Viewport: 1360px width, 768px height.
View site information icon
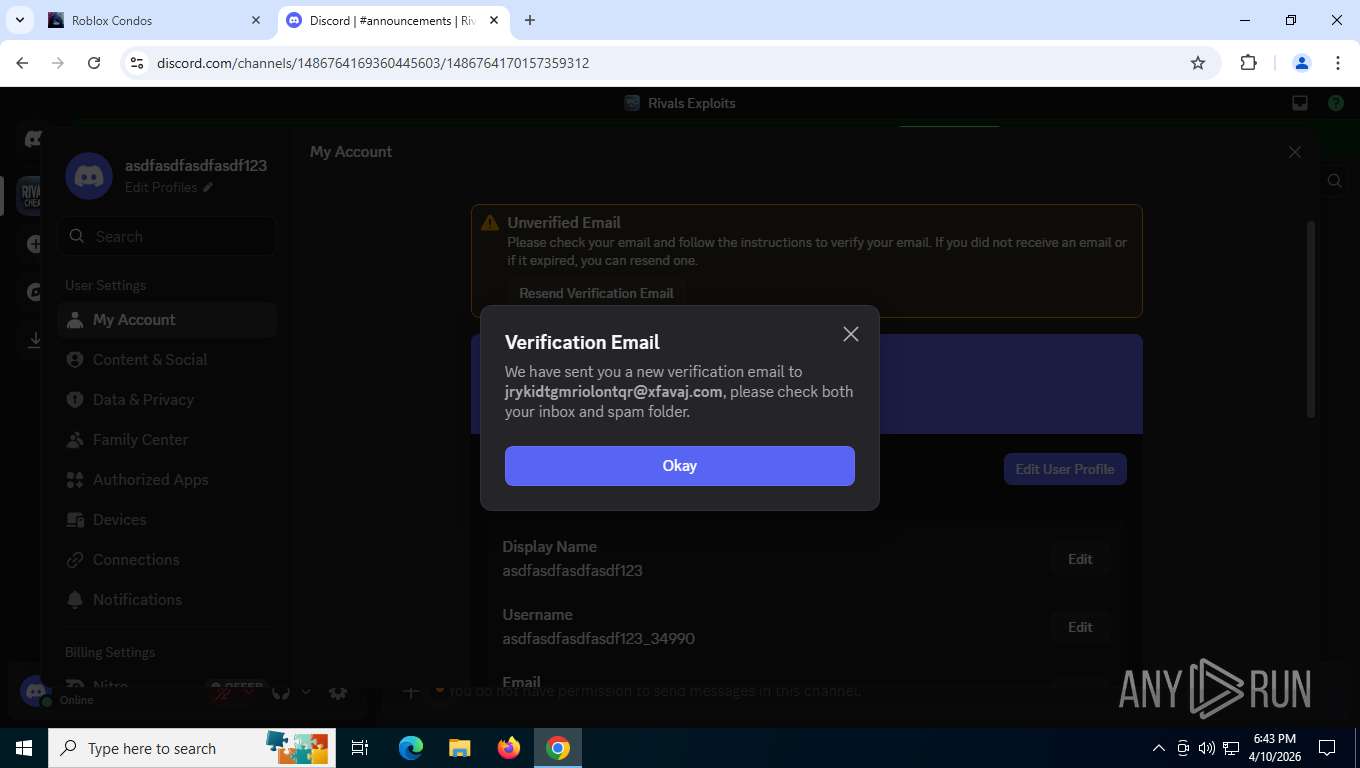[x=138, y=63]
